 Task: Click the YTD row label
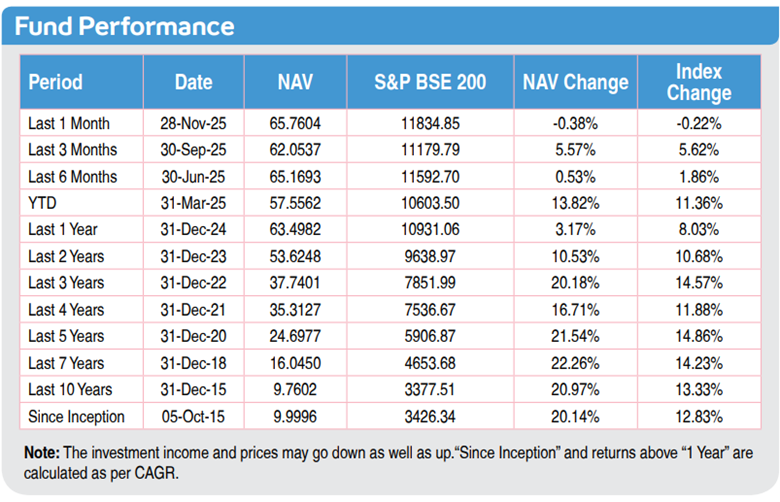(x=42, y=203)
